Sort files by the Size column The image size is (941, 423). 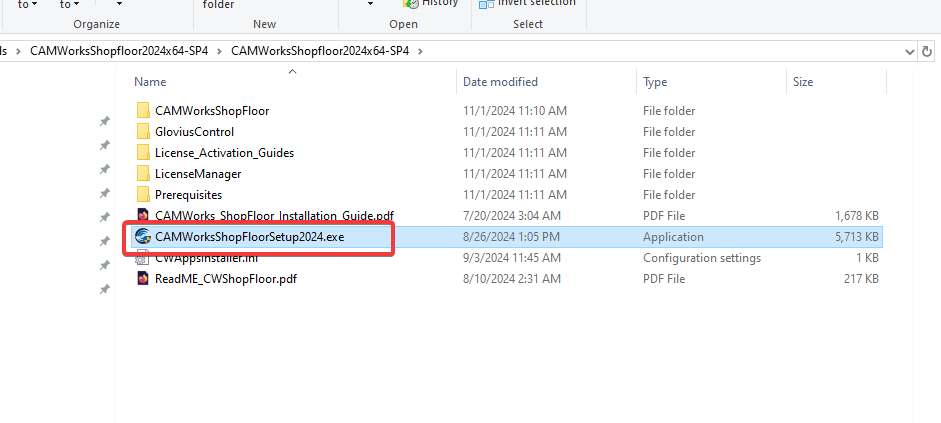803,82
